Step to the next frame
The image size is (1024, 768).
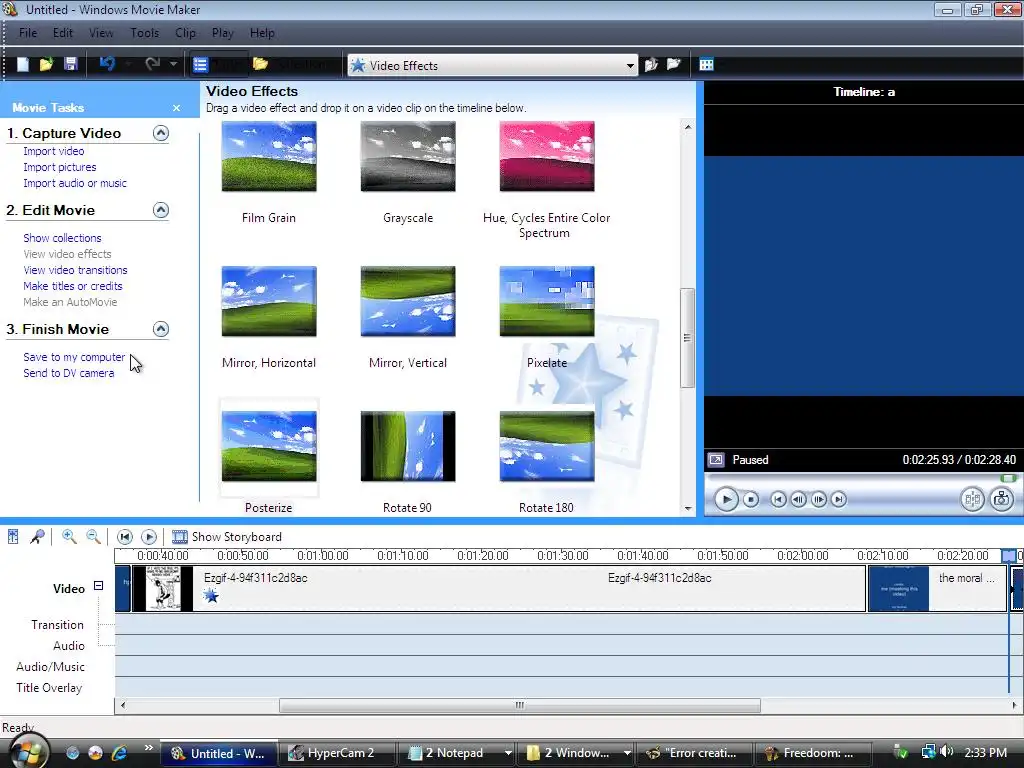818,500
